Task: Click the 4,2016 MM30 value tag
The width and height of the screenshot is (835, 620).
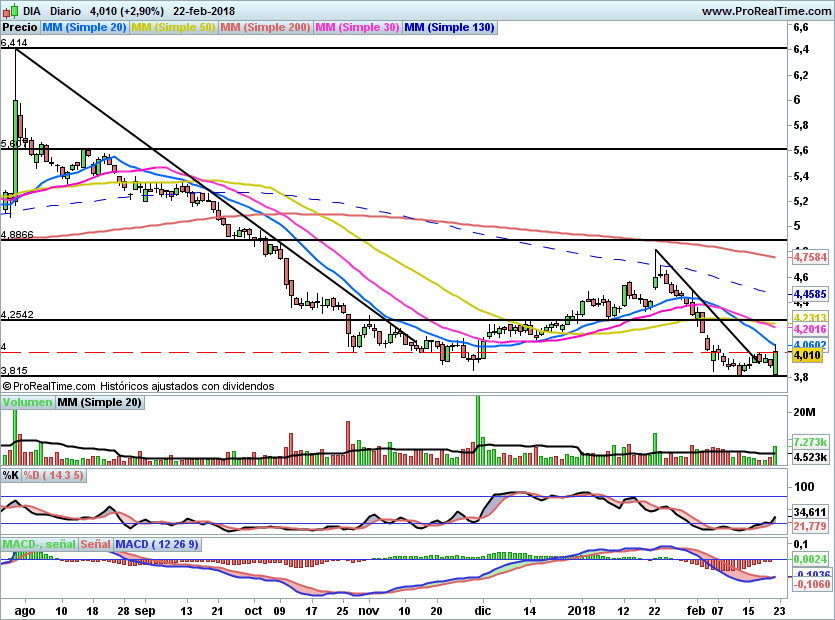Action: pyautogui.click(x=811, y=329)
